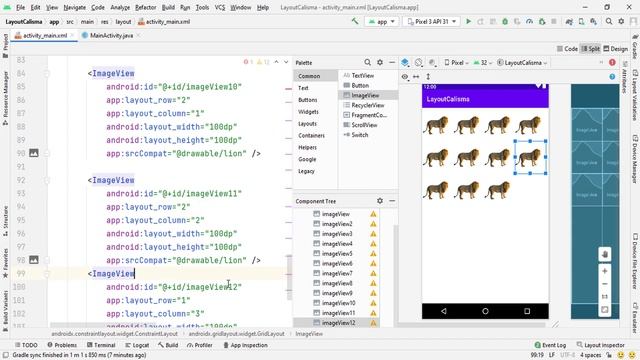Open the LayoutCalisma theme dropdown
The height and width of the screenshot is (360, 640).
click(x=522, y=62)
